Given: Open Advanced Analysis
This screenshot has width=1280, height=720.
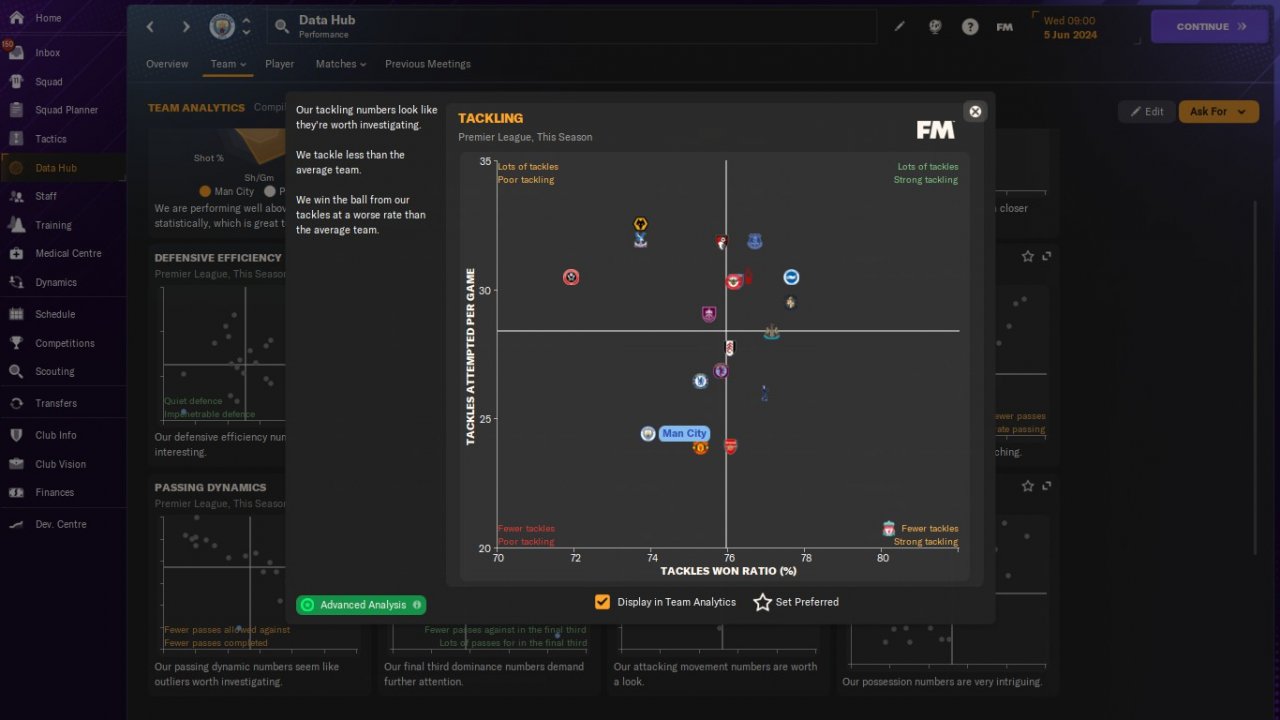Looking at the screenshot, I should point(361,605).
